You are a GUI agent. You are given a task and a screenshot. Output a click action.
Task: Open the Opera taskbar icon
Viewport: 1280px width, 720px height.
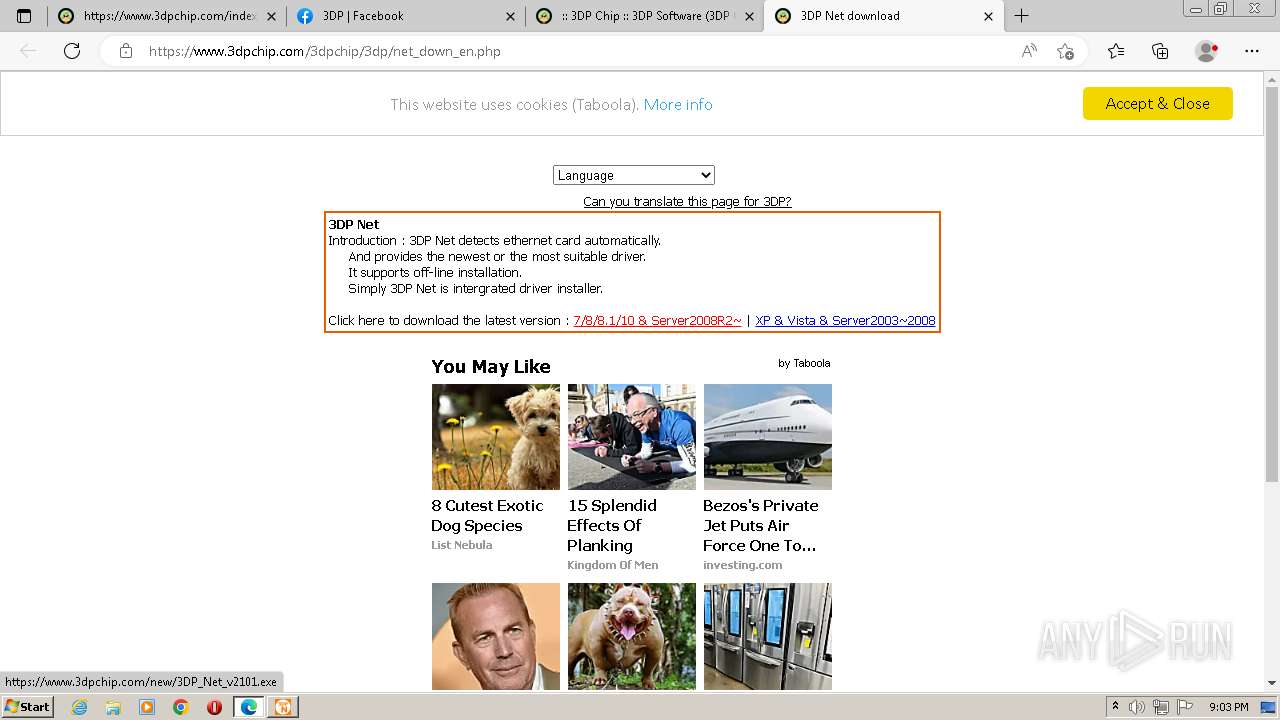coord(214,707)
